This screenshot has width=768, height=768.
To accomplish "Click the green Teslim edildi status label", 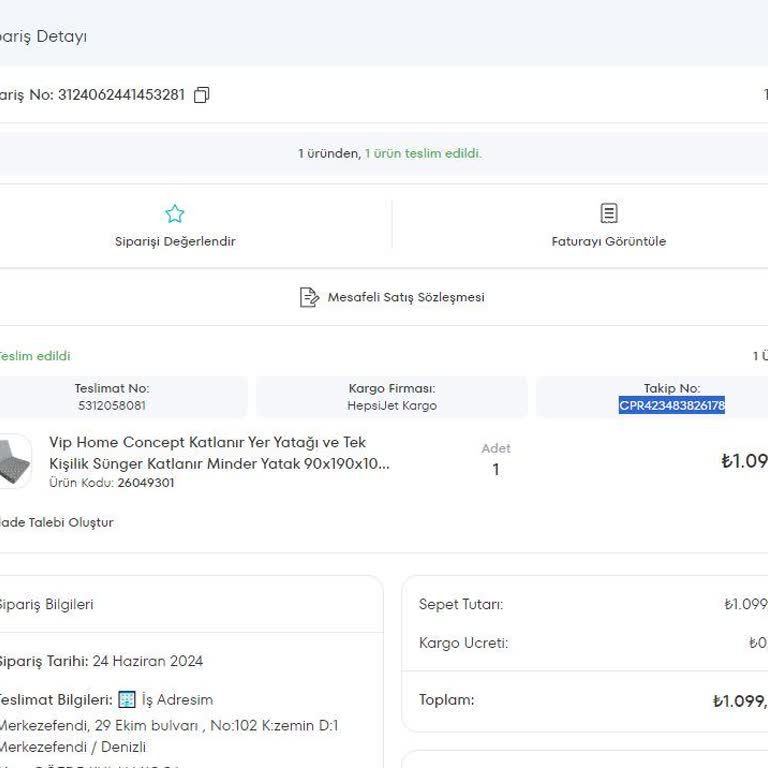I will pyautogui.click(x=35, y=356).
